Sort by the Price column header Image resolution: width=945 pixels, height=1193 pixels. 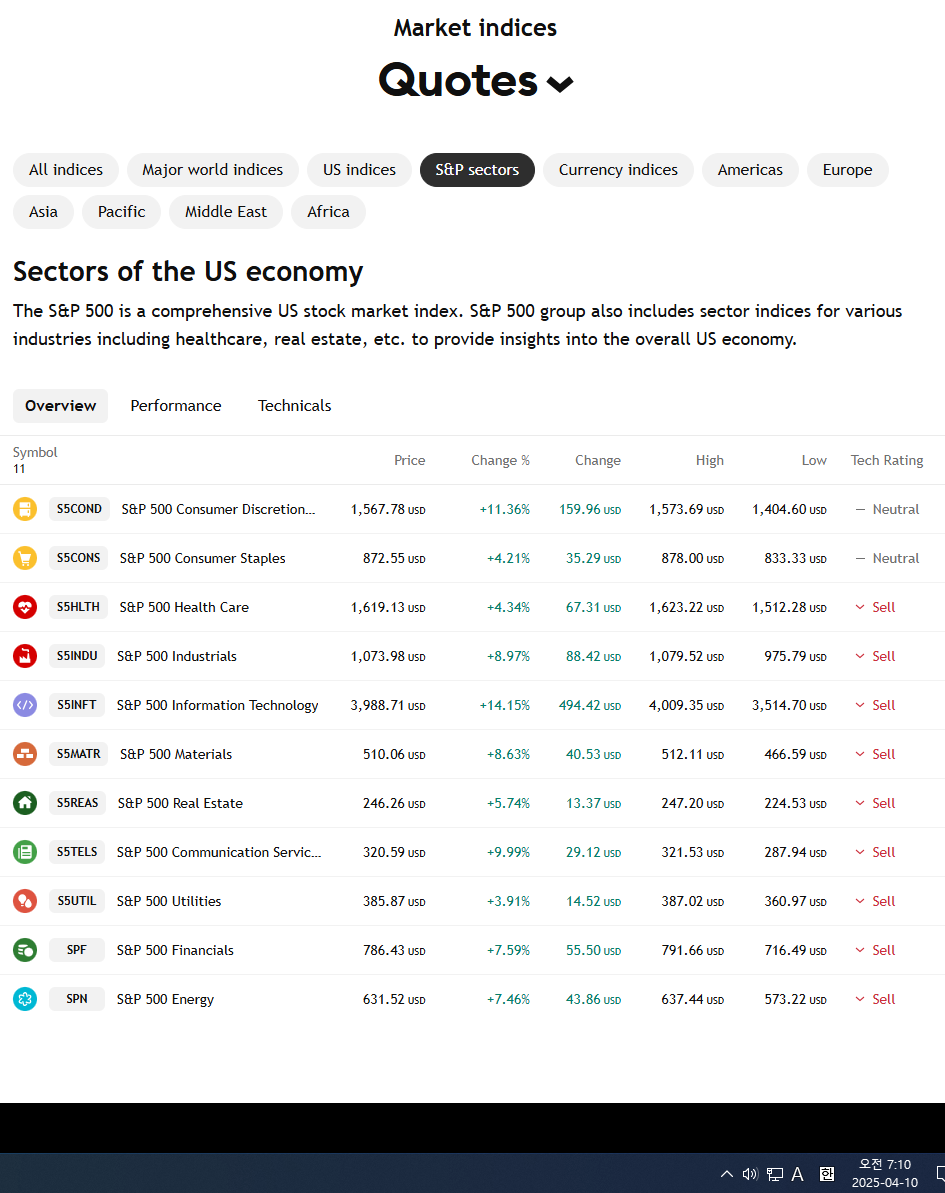coord(409,460)
